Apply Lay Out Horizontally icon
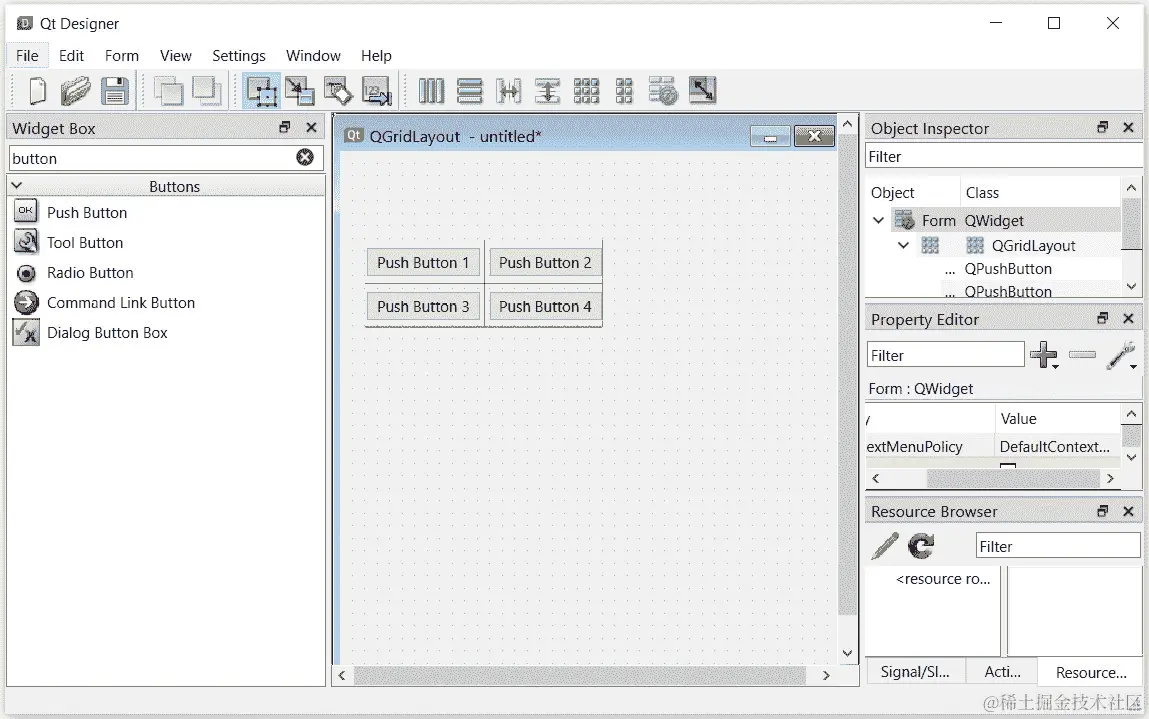Viewport: 1149px width, 719px height. coord(432,92)
